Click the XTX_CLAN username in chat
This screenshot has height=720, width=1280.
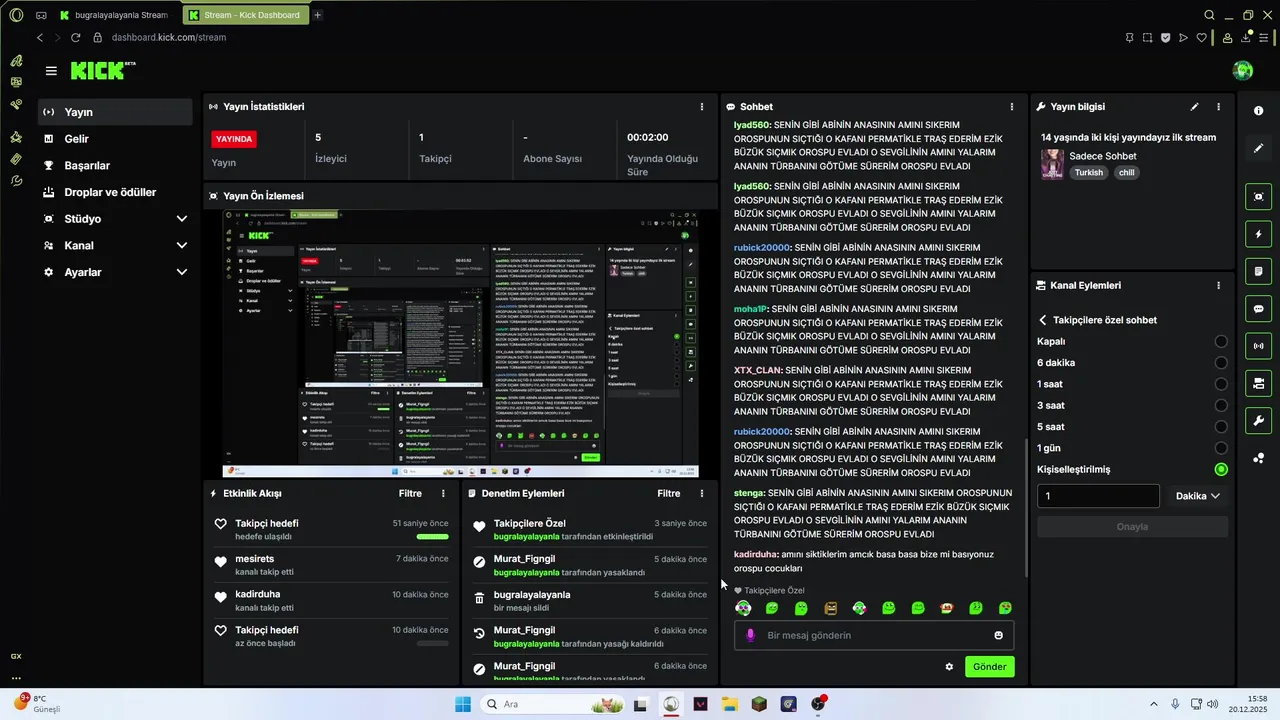coord(758,370)
